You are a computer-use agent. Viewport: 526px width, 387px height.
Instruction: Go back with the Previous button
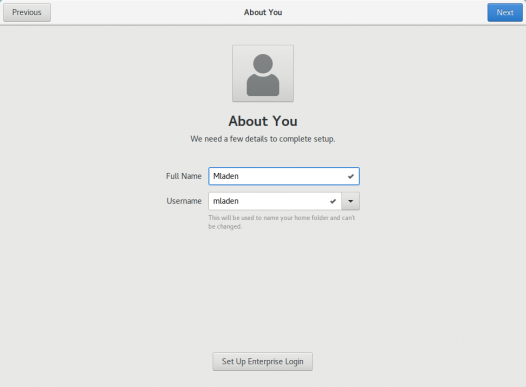click(27, 12)
